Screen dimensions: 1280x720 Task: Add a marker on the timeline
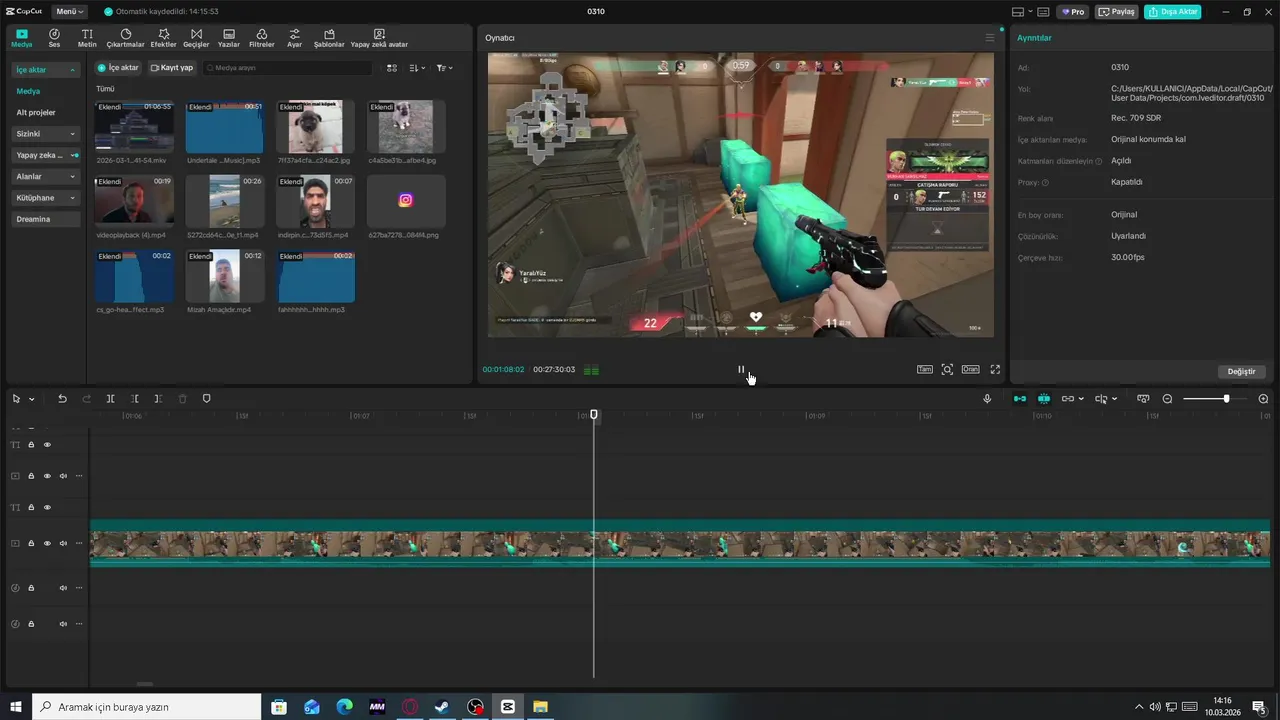(x=207, y=399)
